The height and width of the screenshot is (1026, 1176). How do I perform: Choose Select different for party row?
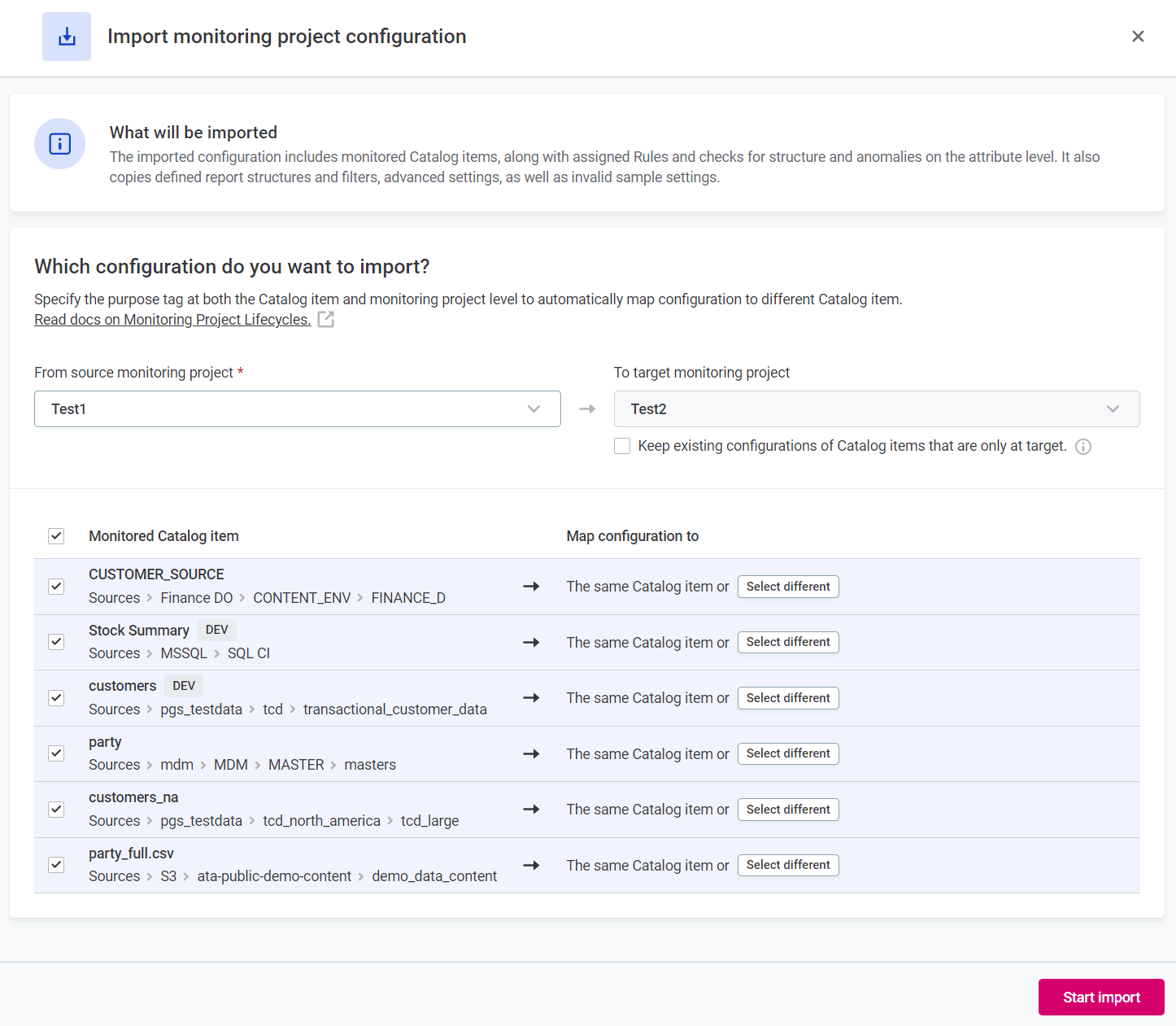(x=787, y=754)
